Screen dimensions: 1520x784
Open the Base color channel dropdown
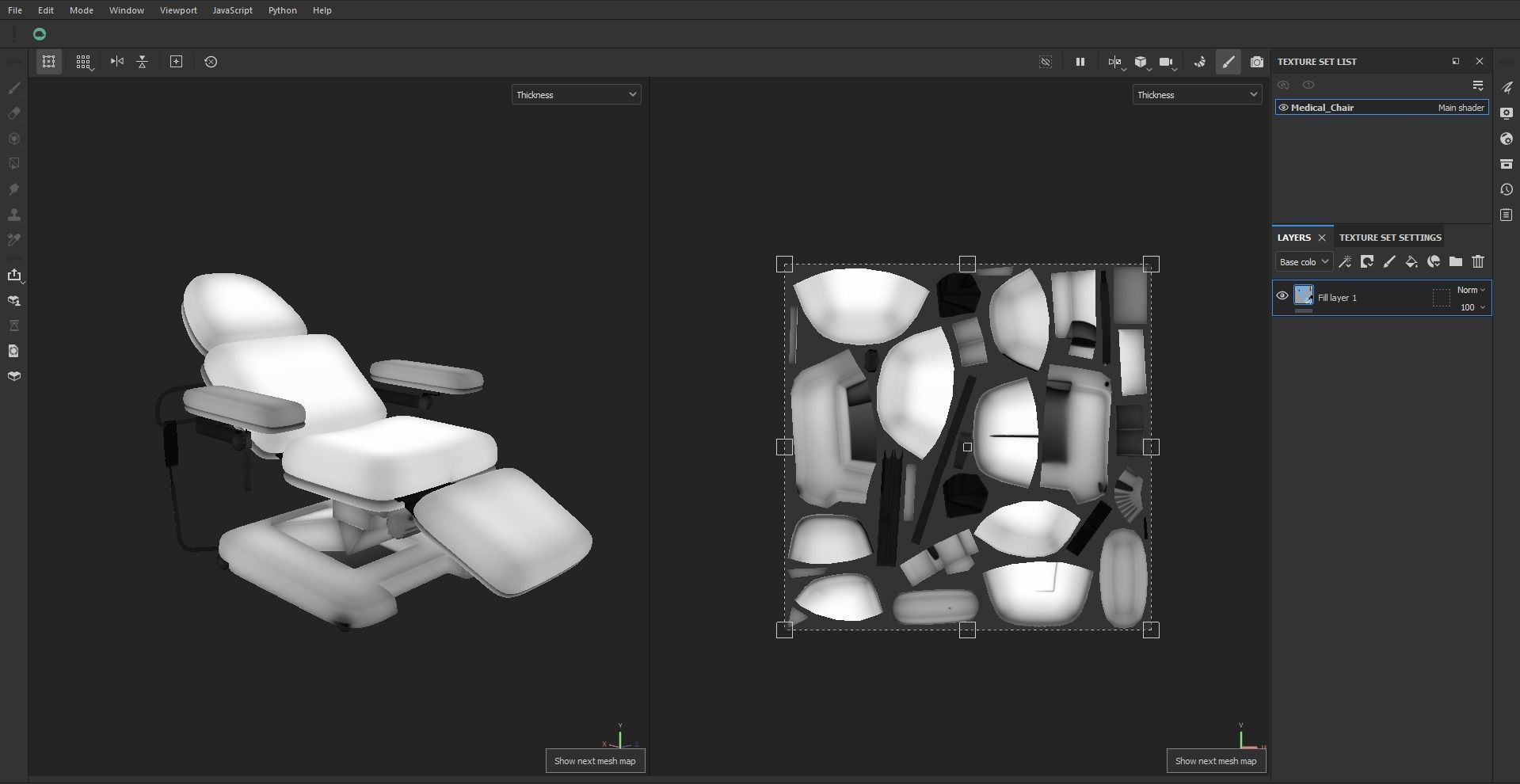tap(1304, 262)
